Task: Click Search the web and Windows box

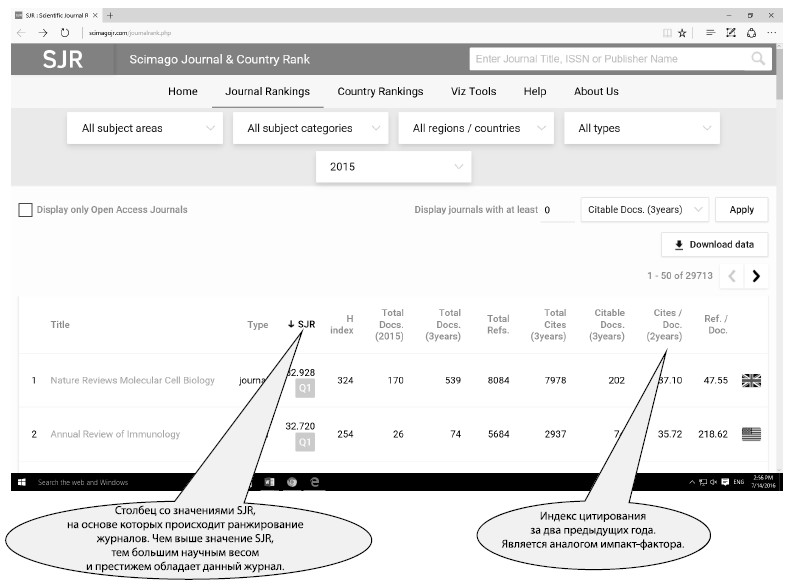Action: click(x=83, y=482)
